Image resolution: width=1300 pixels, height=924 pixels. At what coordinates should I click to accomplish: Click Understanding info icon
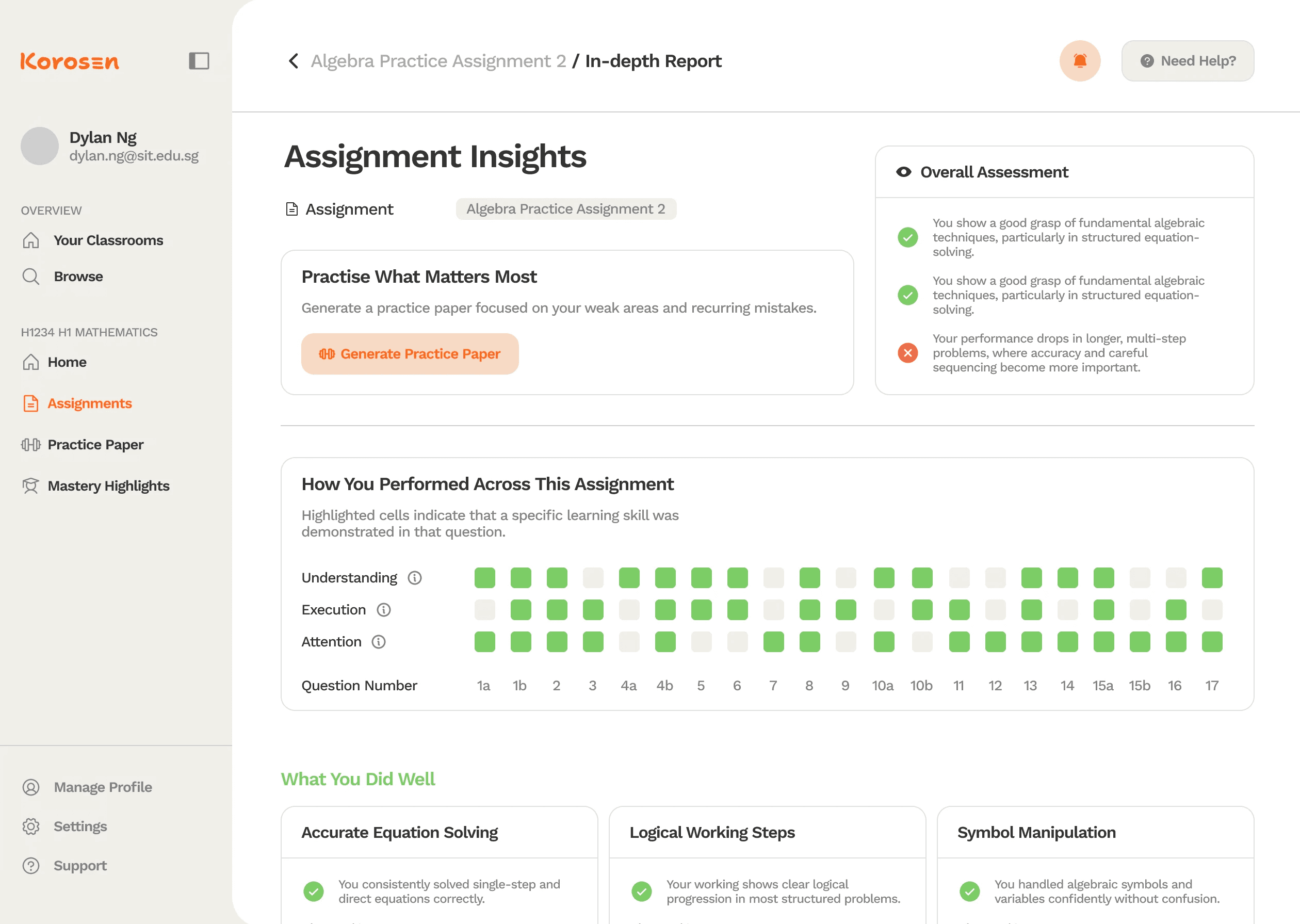415,578
